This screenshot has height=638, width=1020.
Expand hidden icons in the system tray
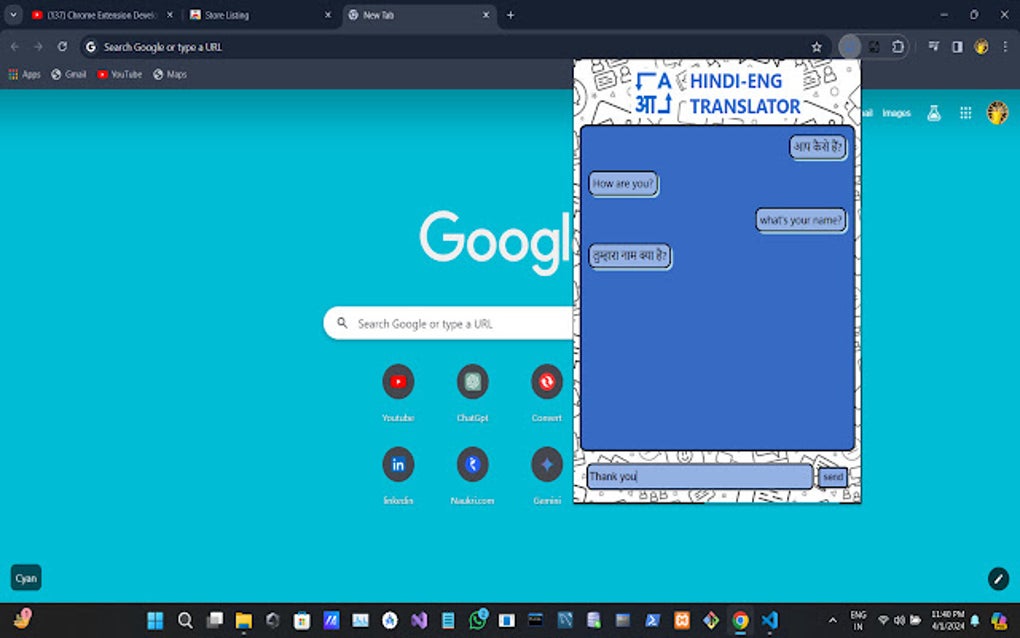click(833, 620)
